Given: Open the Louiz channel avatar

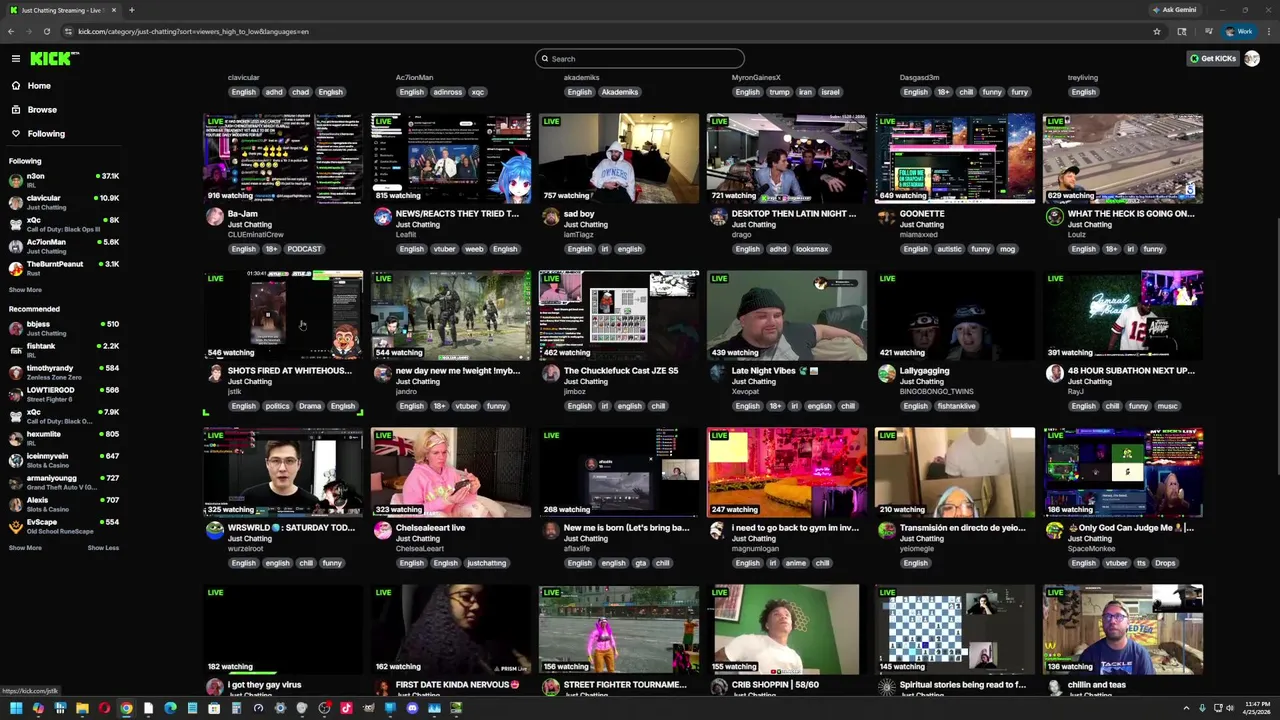Looking at the screenshot, I should (x=1055, y=217).
